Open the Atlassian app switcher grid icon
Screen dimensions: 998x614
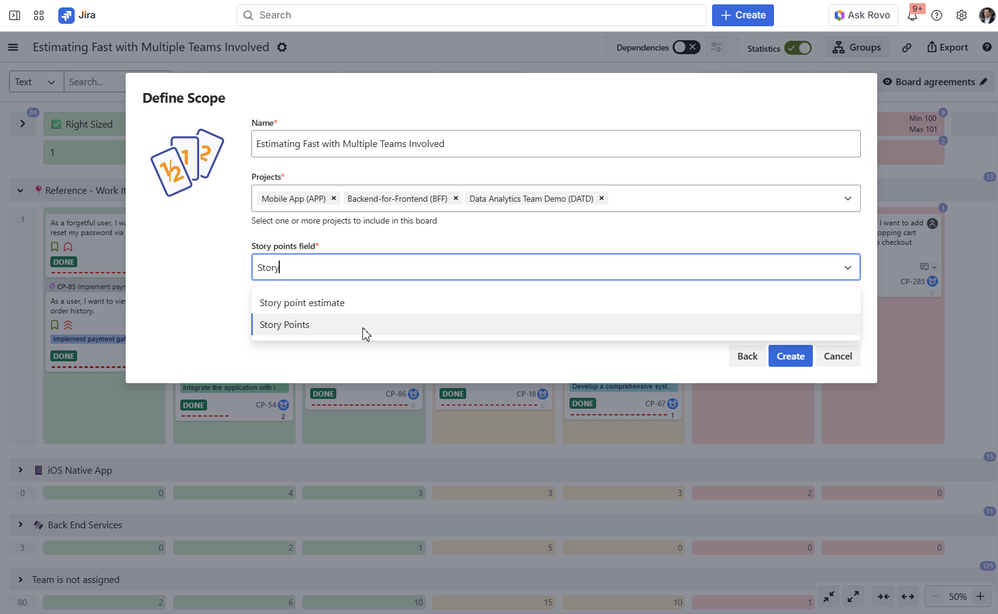(38, 15)
